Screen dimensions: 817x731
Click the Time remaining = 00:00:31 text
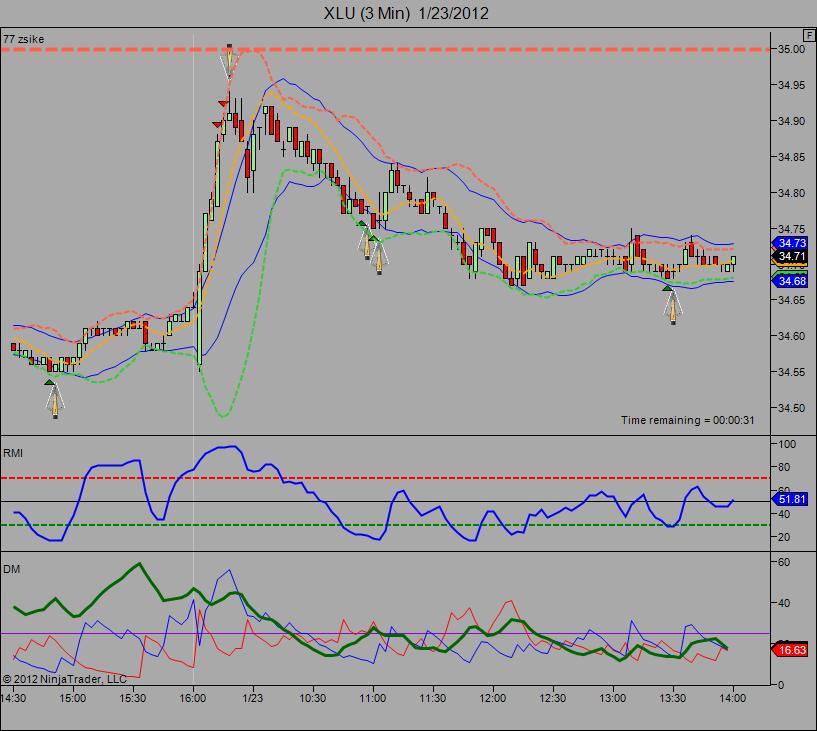pos(687,420)
